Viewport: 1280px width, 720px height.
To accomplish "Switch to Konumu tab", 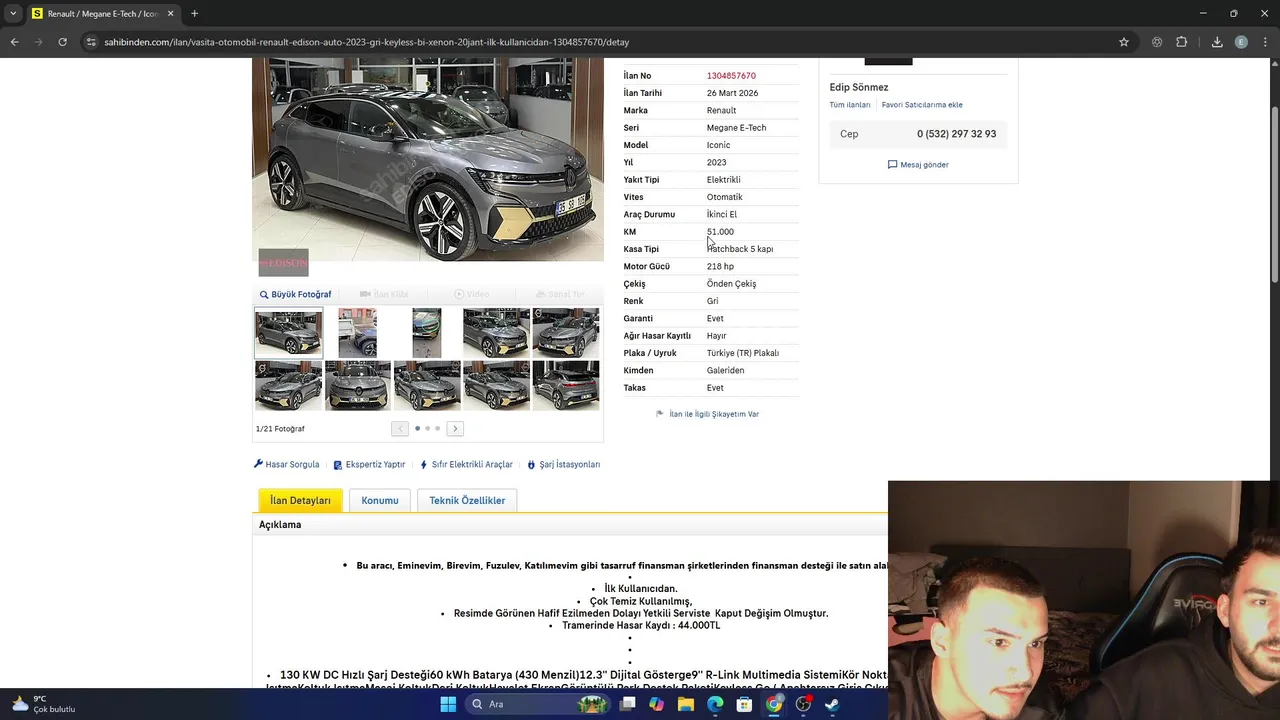I will tap(380, 500).
